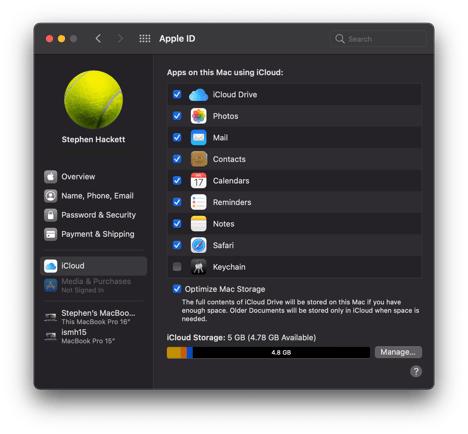Image resolution: width=468 pixels, height=434 pixels.
Task: Click the Photos app icon
Action: (198, 116)
